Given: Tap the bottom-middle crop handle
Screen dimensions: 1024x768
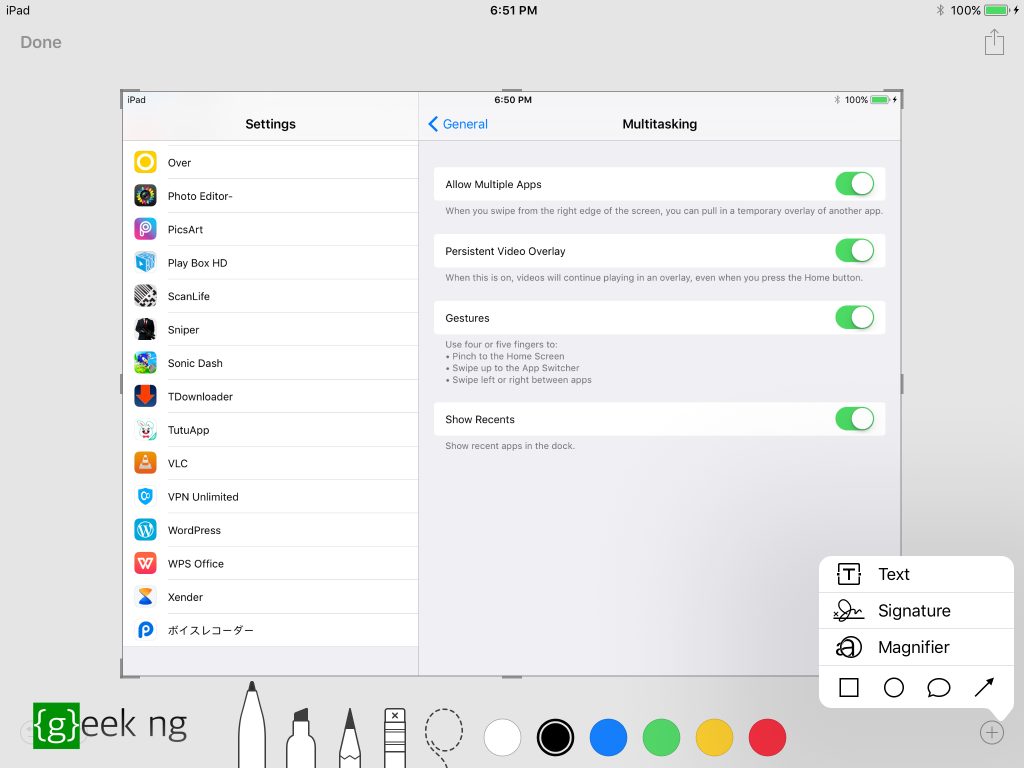Looking at the screenshot, I should tap(511, 677).
